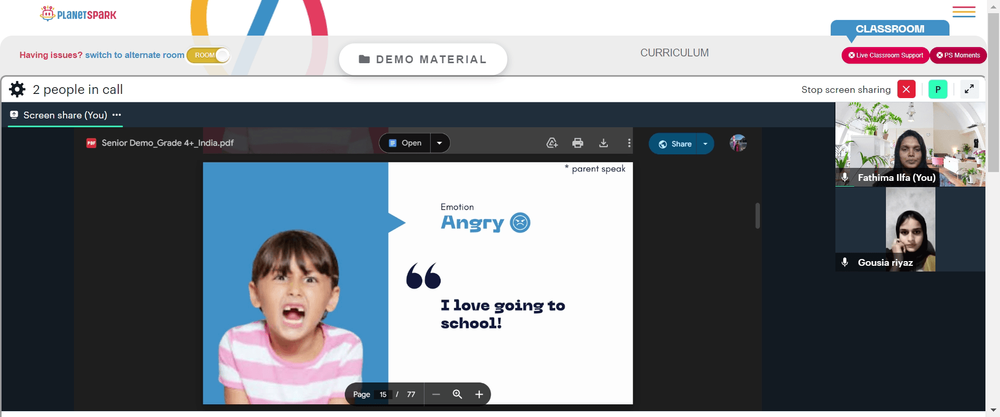Click file name Senior Demo_Grade 4+_India.pdf
This screenshot has width=1000, height=417.
(168, 143)
